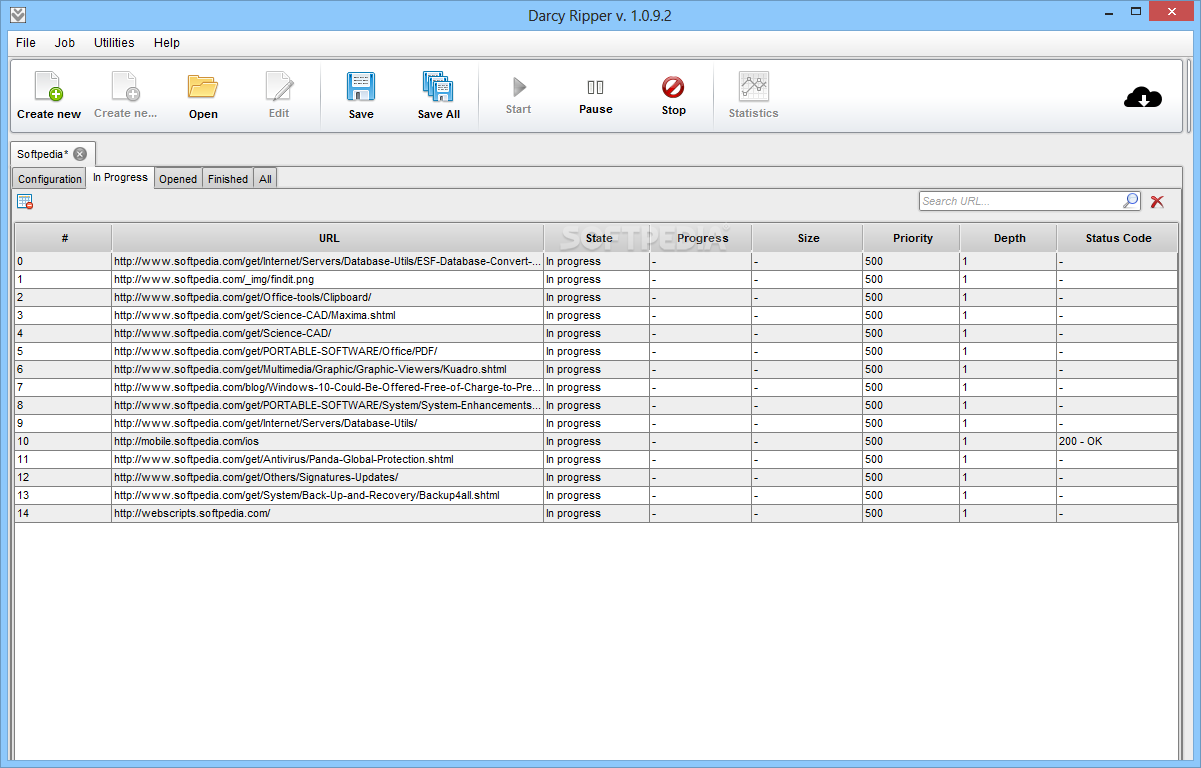
Task: Click the table remove icon above the list
Action: click(x=25, y=201)
